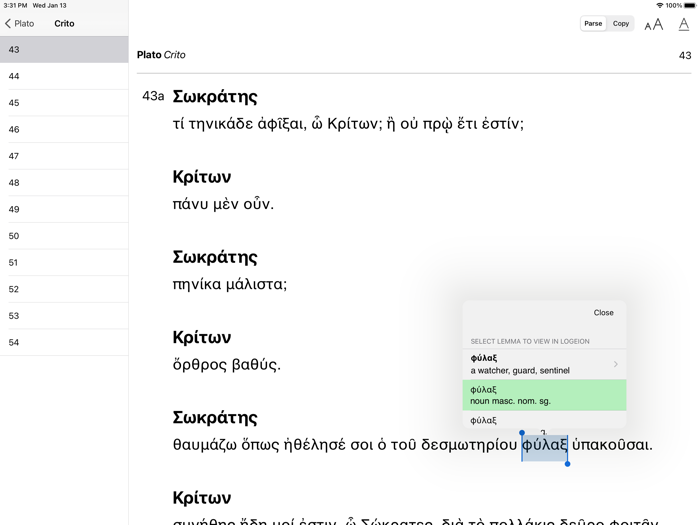Select section 54 in the sidebar
The height and width of the screenshot is (525, 700).
64,342
